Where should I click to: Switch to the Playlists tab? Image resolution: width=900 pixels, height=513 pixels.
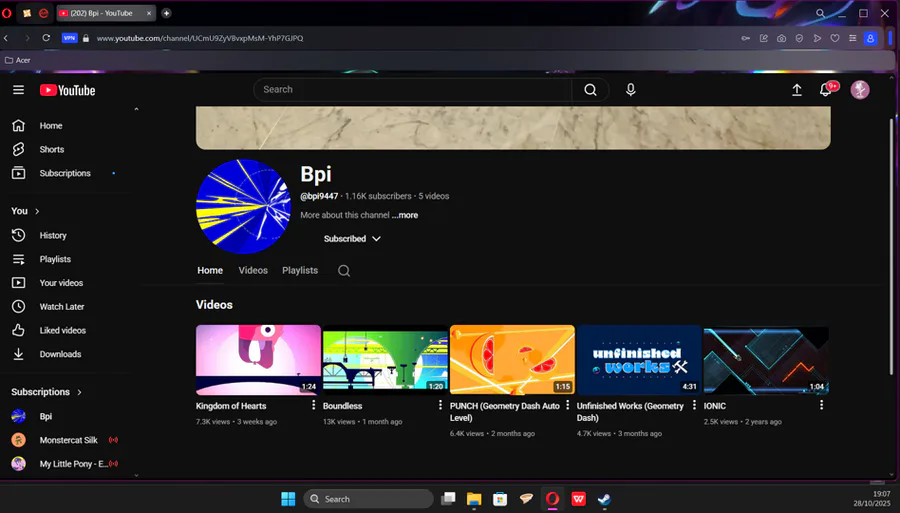pyautogui.click(x=300, y=270)
